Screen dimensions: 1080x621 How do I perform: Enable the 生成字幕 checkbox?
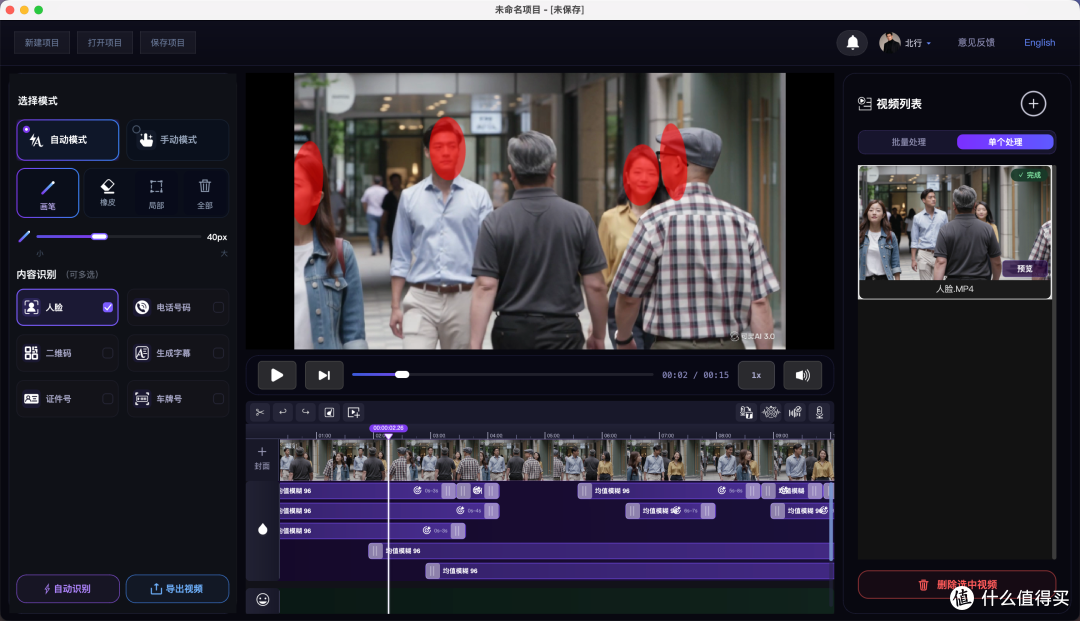[218, 353]
